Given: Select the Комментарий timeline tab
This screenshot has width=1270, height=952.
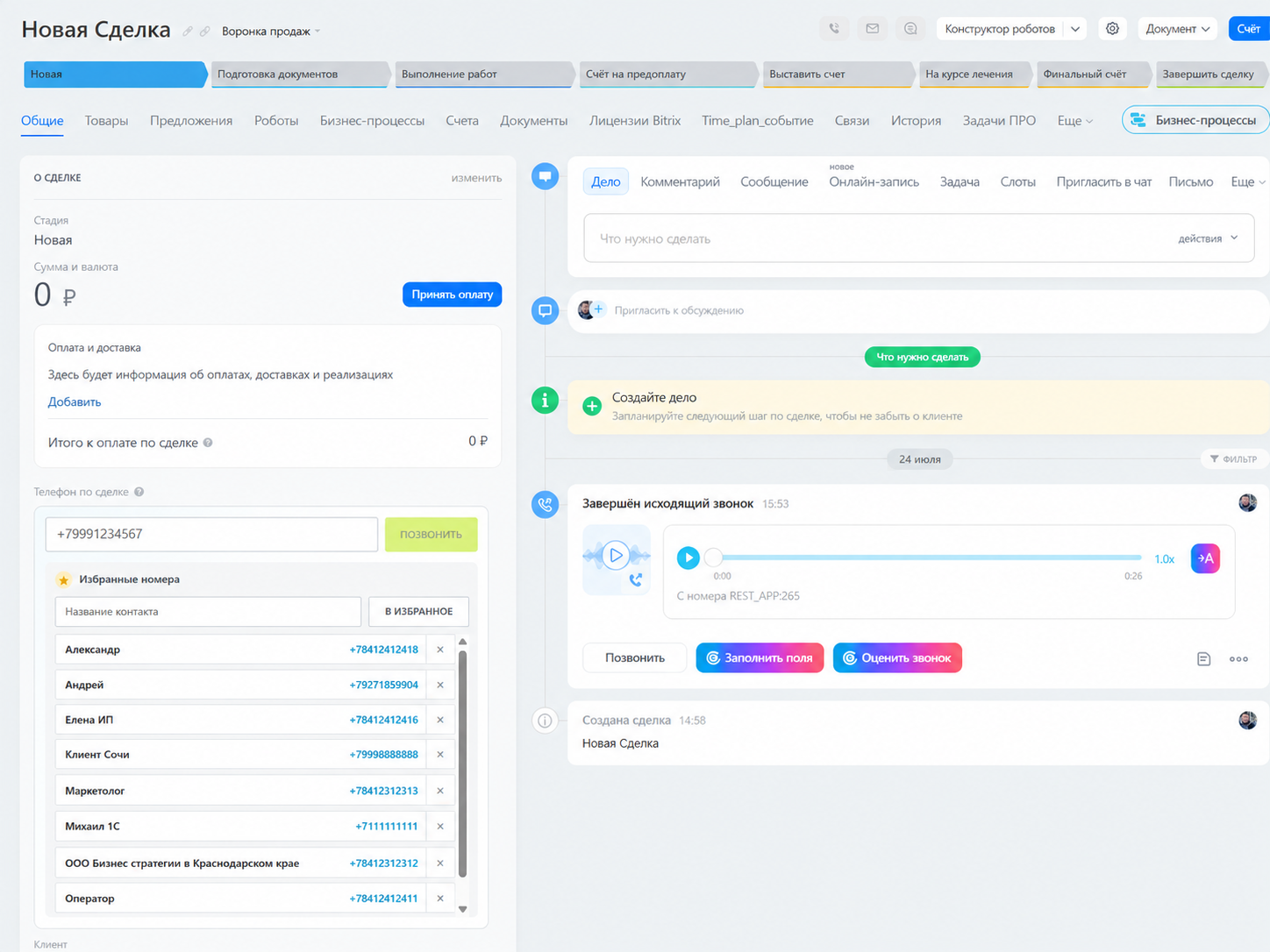Looking at the screenshot, I should pyautogui.click(x=680, y=182).
